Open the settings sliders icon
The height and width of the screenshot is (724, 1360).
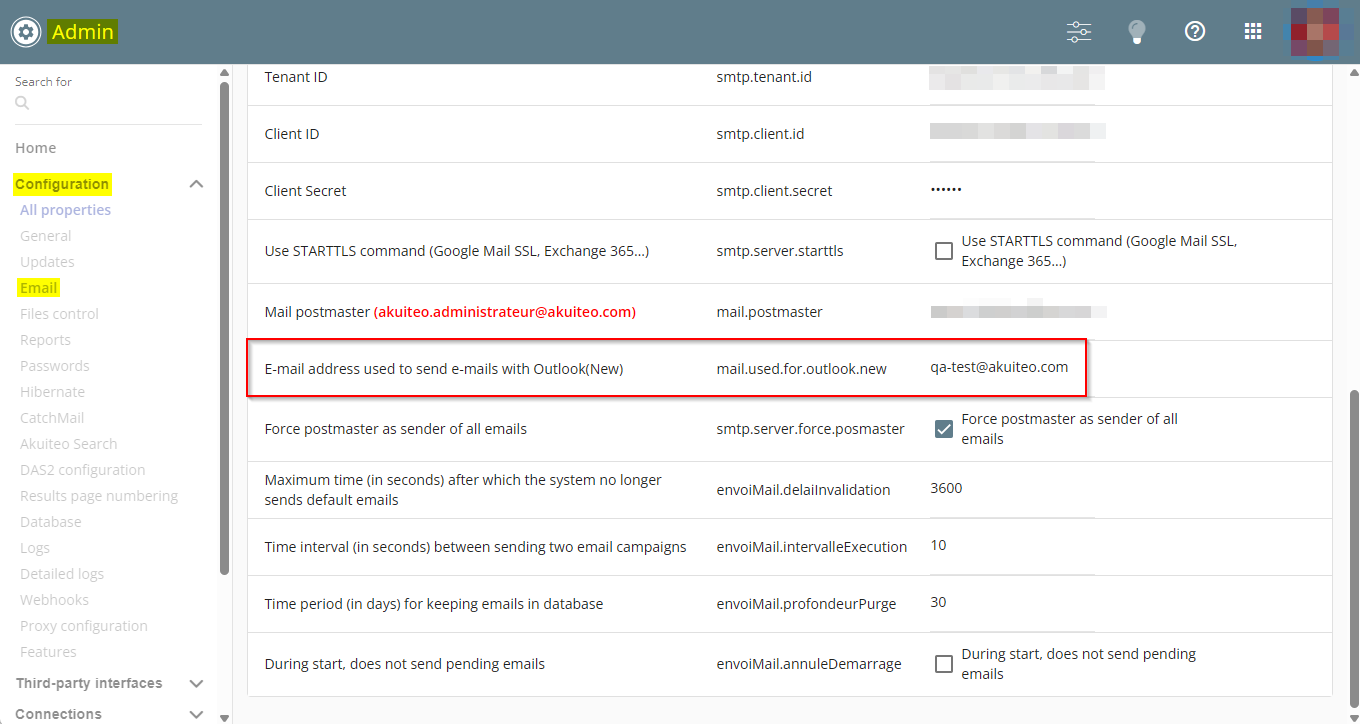point(1079,32)
